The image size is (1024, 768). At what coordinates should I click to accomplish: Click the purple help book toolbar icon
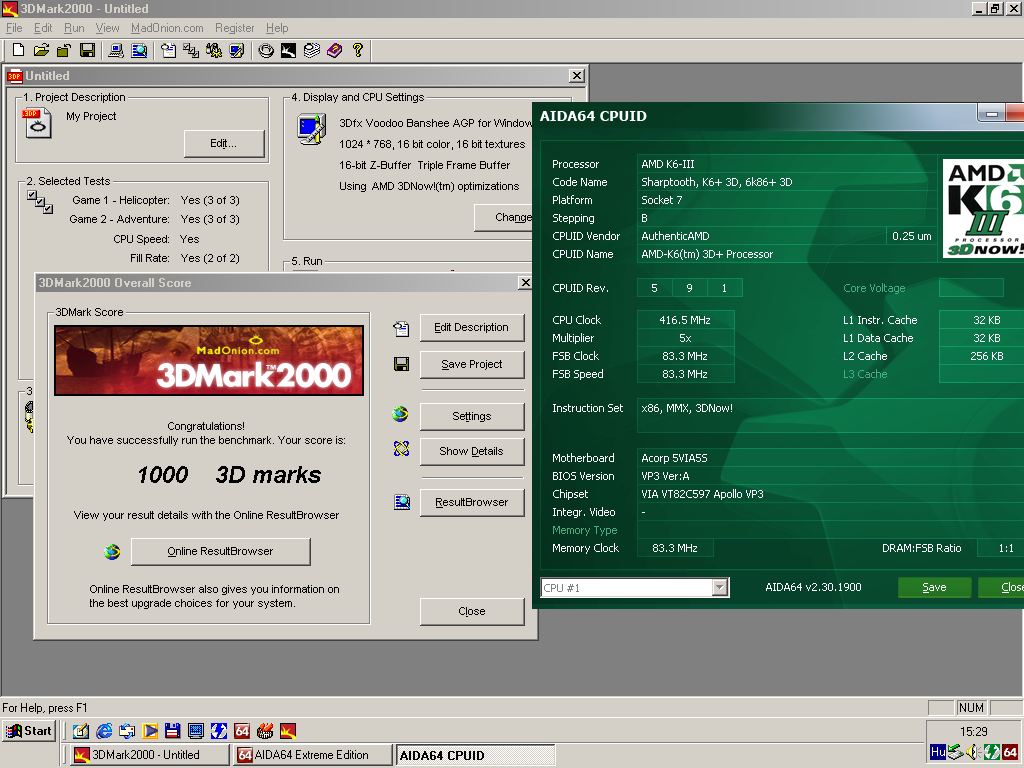coord(334,50)
